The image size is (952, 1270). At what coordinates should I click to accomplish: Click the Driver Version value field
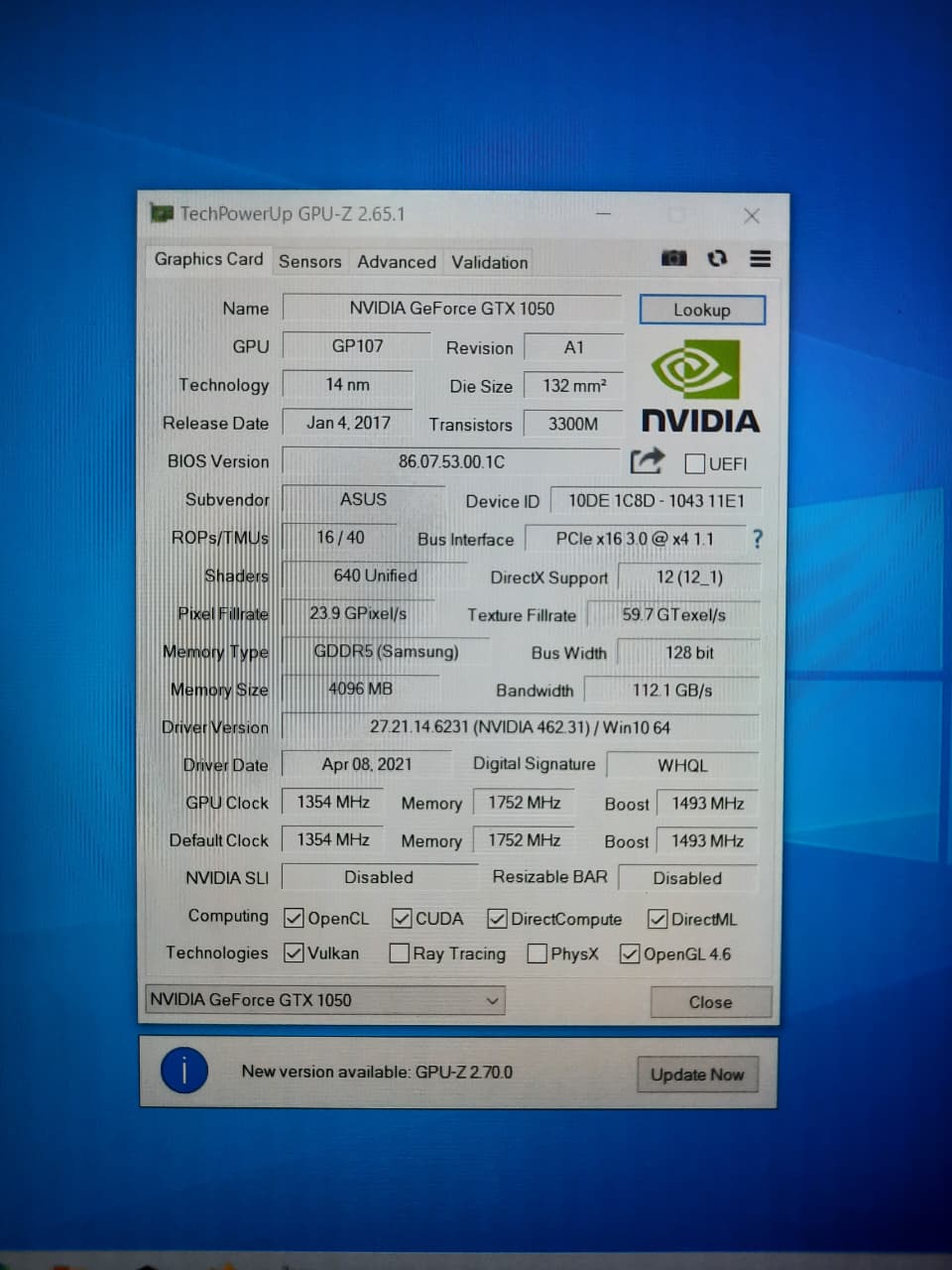(x=521, y=727)
